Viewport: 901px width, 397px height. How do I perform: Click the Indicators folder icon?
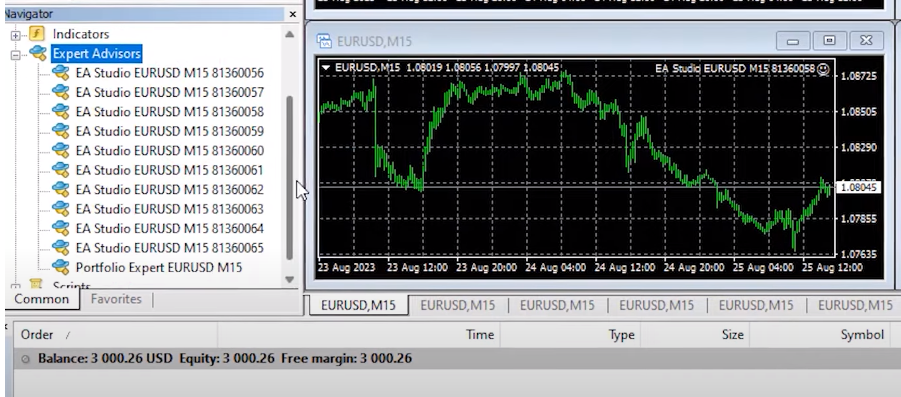click(37, 33)
